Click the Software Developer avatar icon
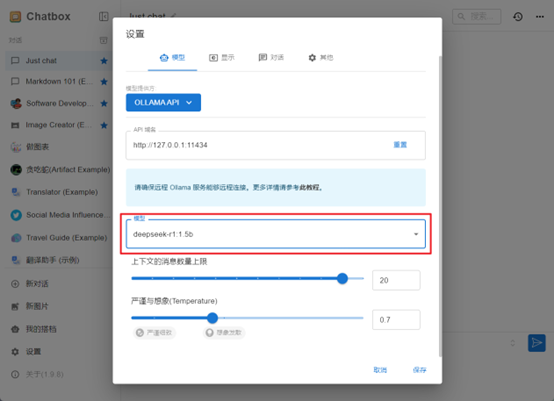Viewport: 554px width, 401px height. coord(16,104)
